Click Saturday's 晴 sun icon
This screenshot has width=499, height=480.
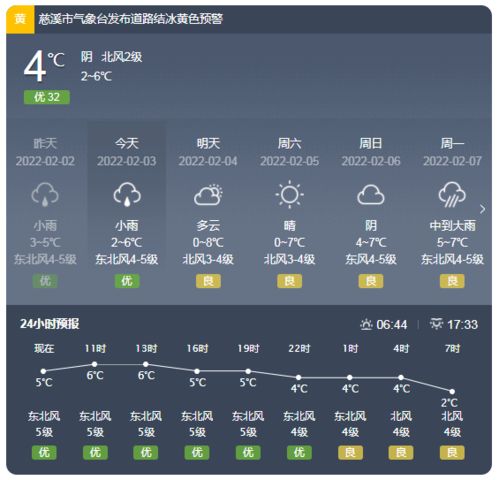(x=289, y=194)
